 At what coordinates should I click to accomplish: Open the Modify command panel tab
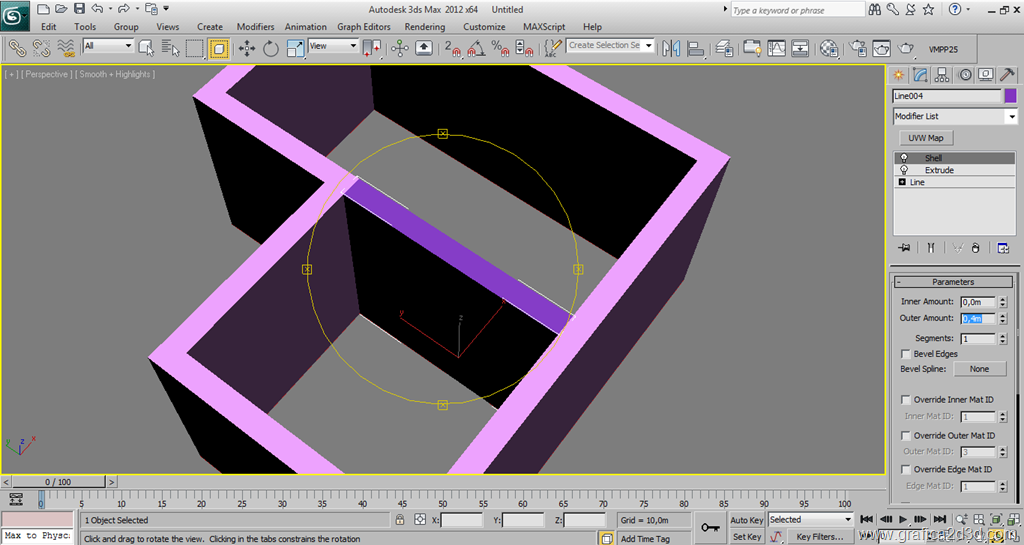pyautogui.click(x=920, y=75)
